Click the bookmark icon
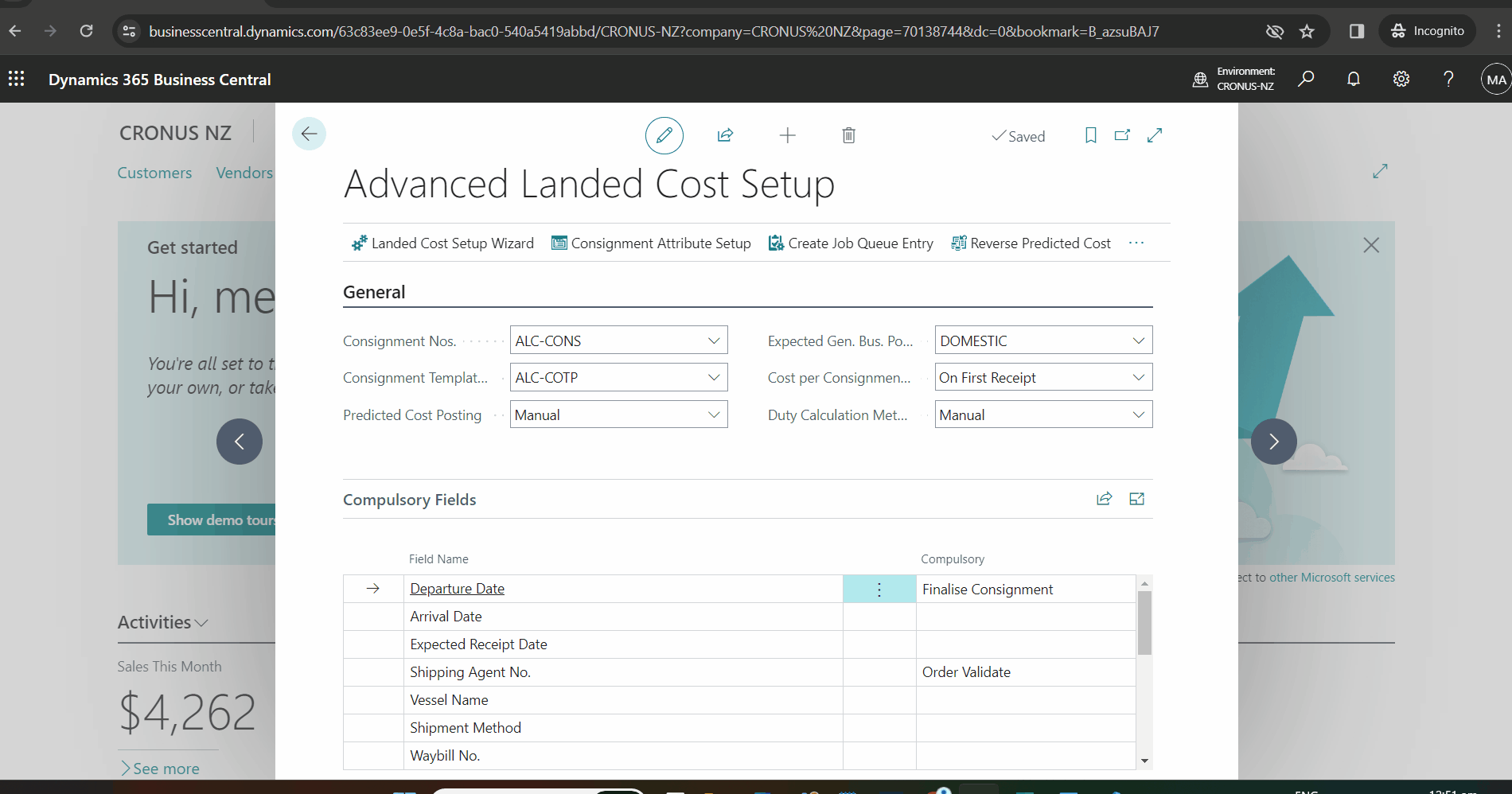 pyautogui.click(x=1091, y=135)
